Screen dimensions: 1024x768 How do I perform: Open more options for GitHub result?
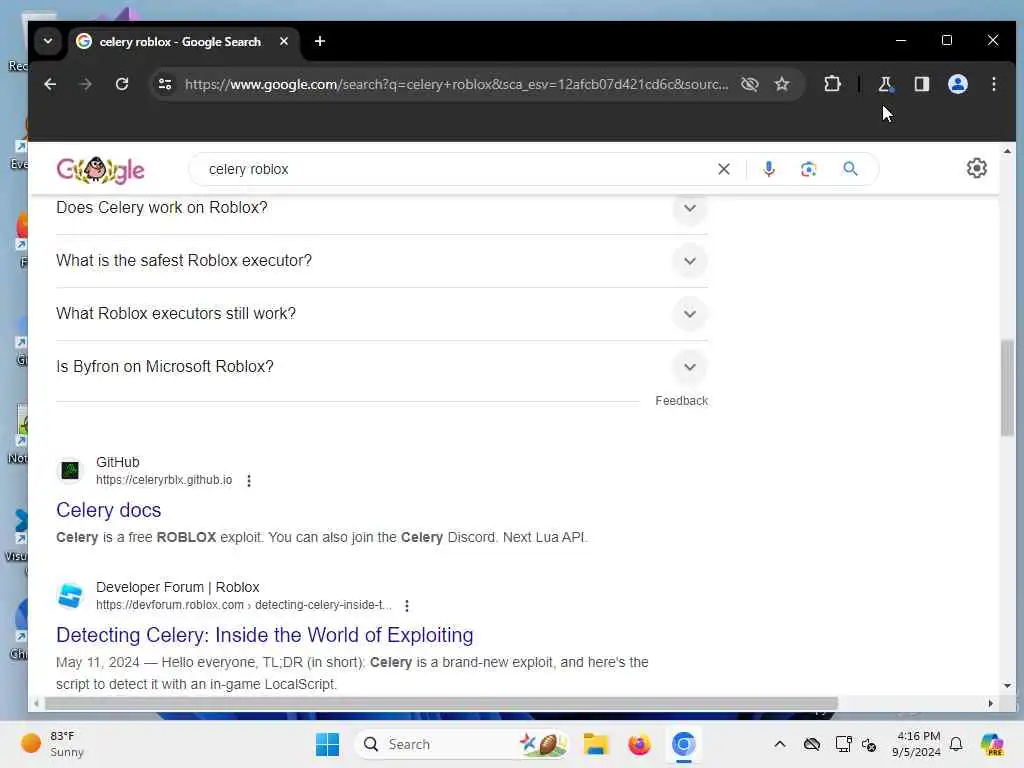(249, 481)
